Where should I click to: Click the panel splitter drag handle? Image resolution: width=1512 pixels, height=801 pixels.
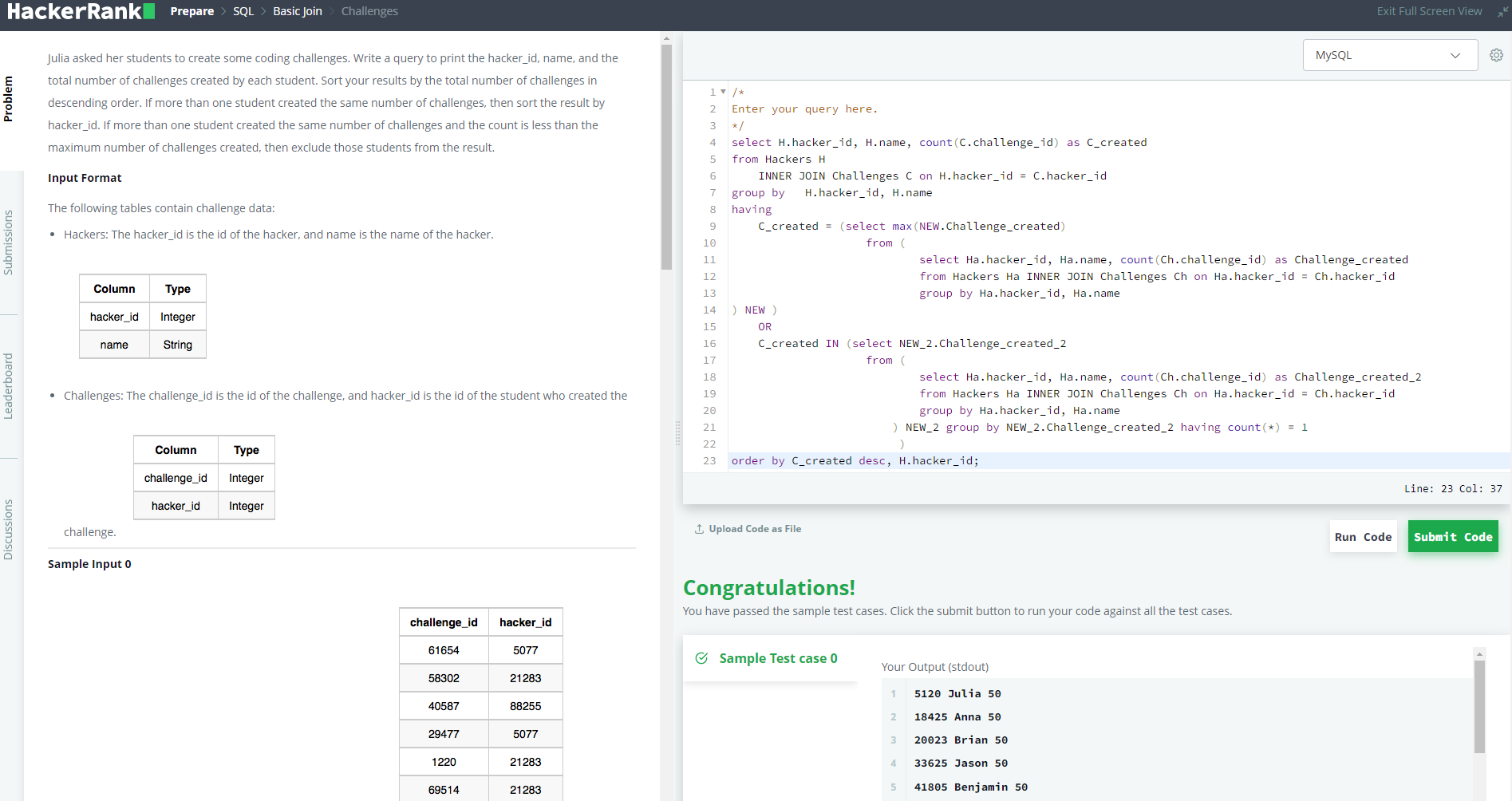[x=678, y=433]
